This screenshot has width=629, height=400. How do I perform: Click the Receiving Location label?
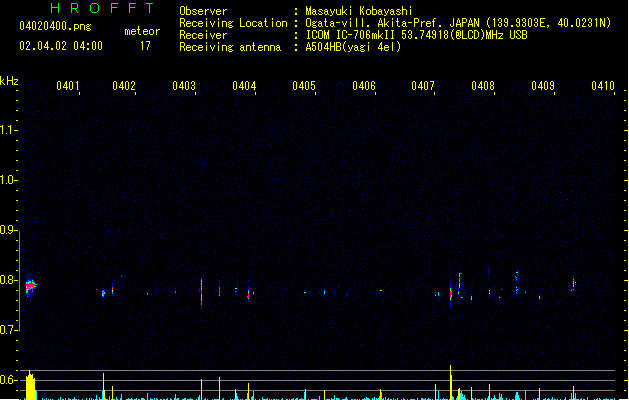233,23
